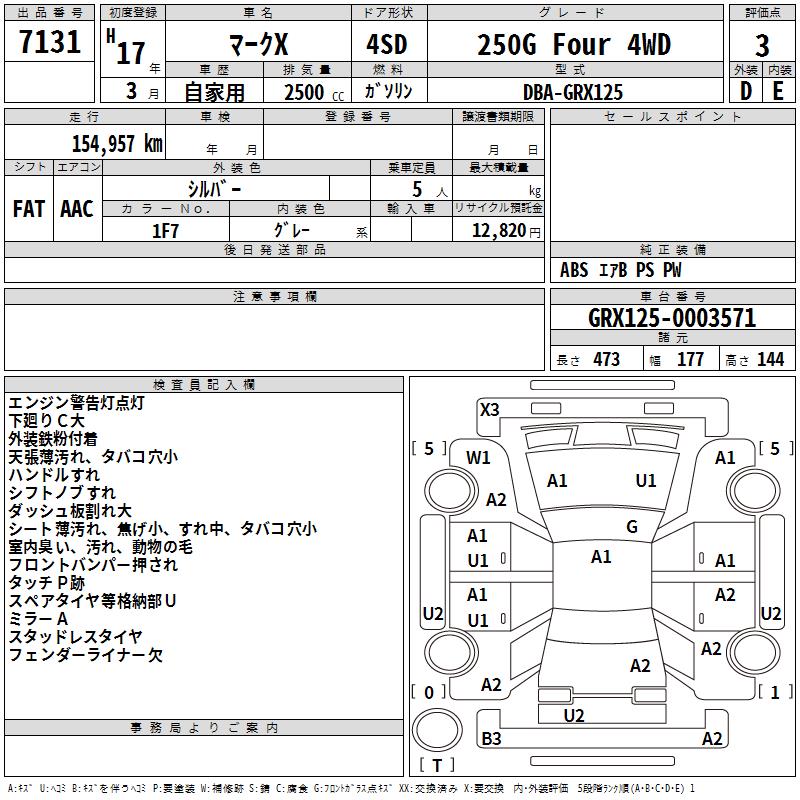800x800 pixels.
Task: Click the 注意事項欄 header
Action: pyautogui.click(x=274, y=296)
